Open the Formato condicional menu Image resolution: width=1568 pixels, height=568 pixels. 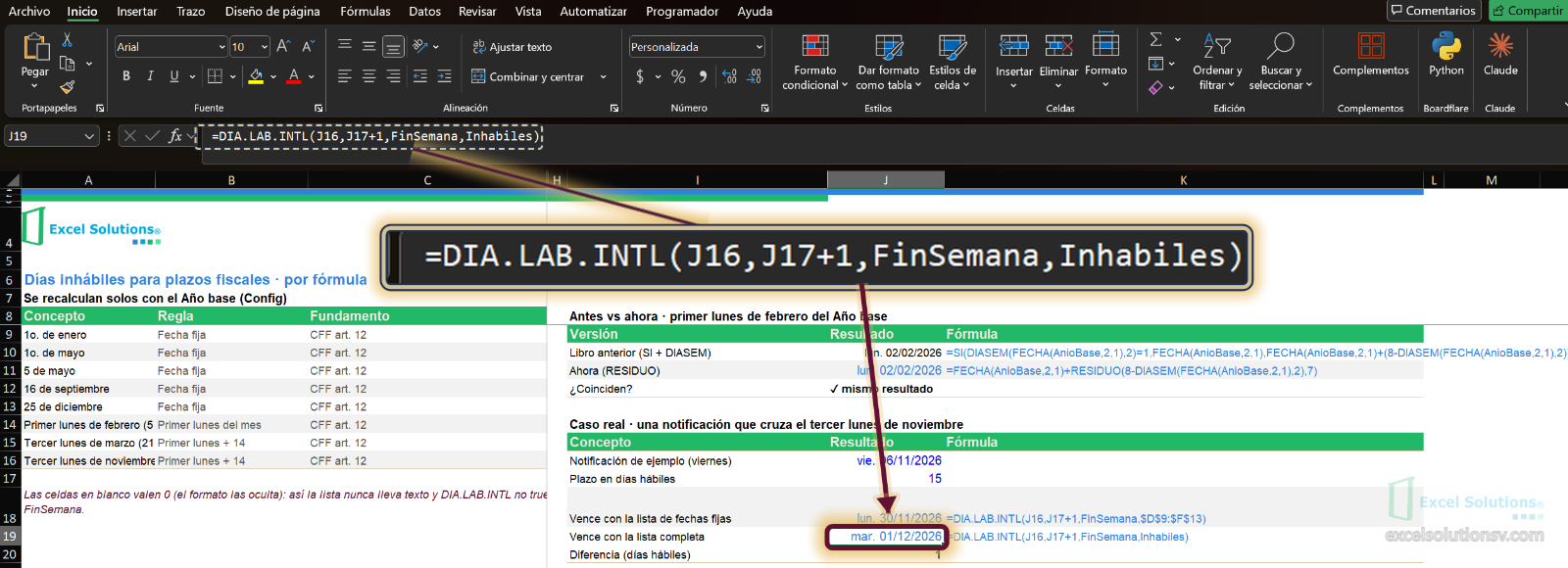coord(814,62)
